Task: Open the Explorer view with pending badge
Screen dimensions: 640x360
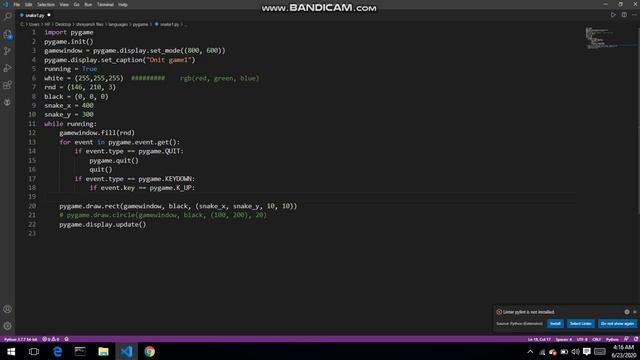Action: pos(7,35)
